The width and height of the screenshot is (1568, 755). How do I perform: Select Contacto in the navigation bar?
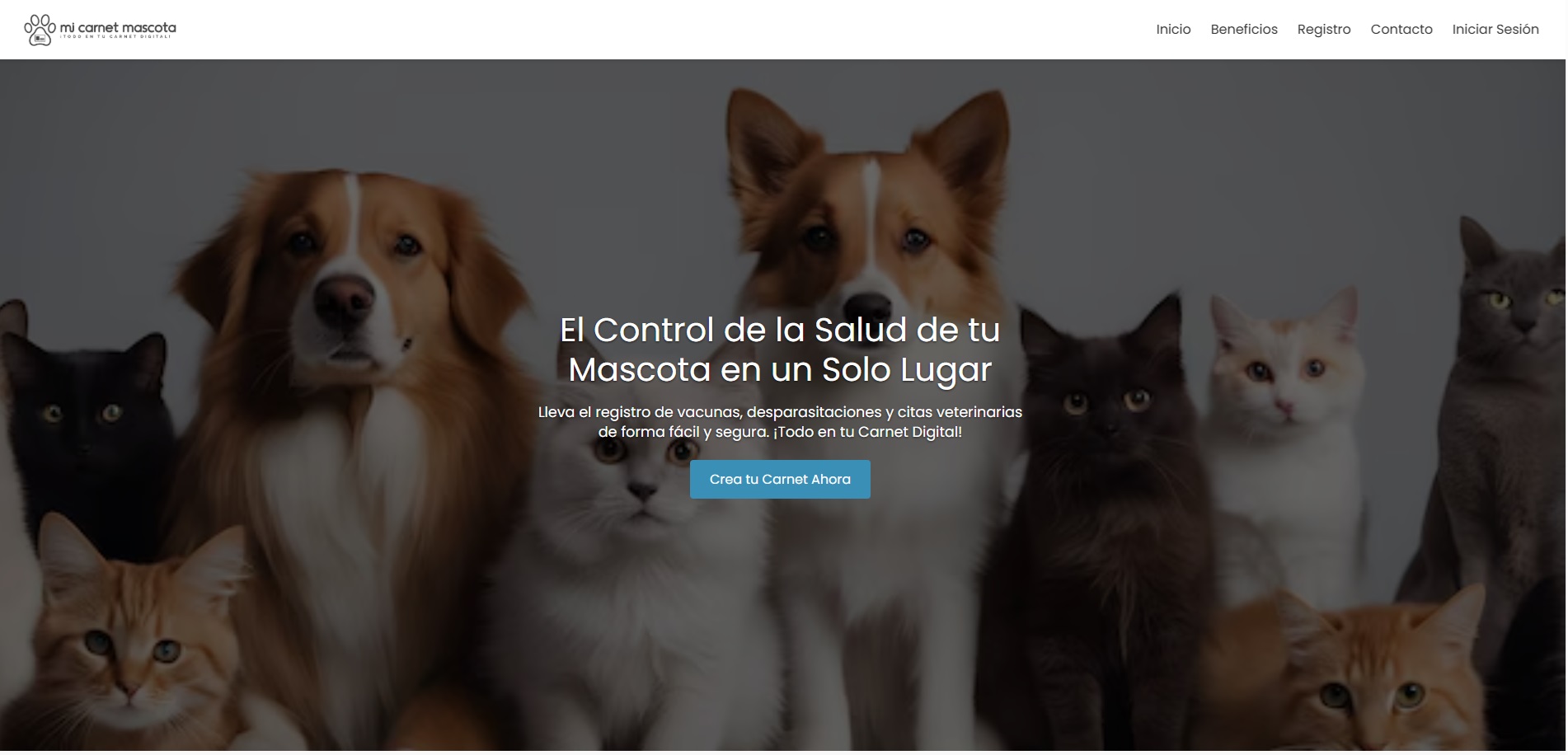tap(1401, 30)
